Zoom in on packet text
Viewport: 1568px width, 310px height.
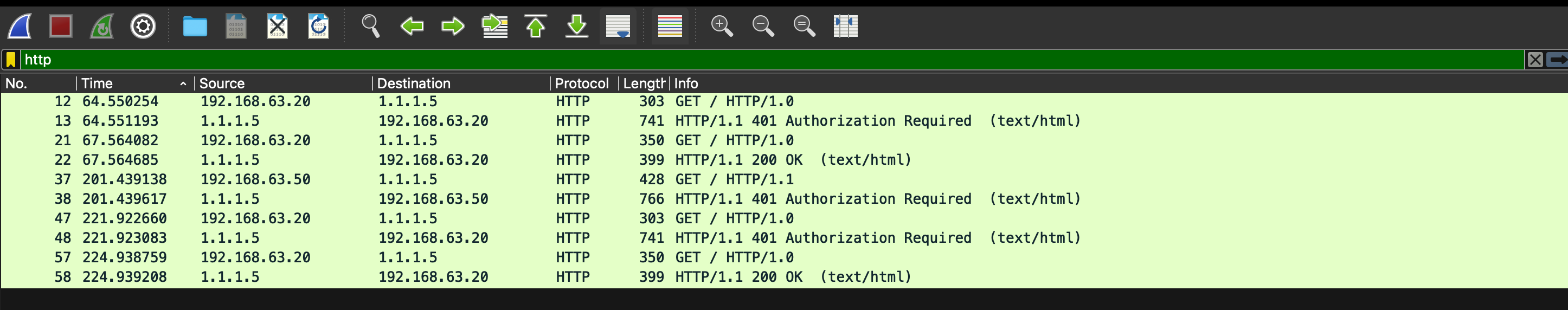(x=722, y=26)
